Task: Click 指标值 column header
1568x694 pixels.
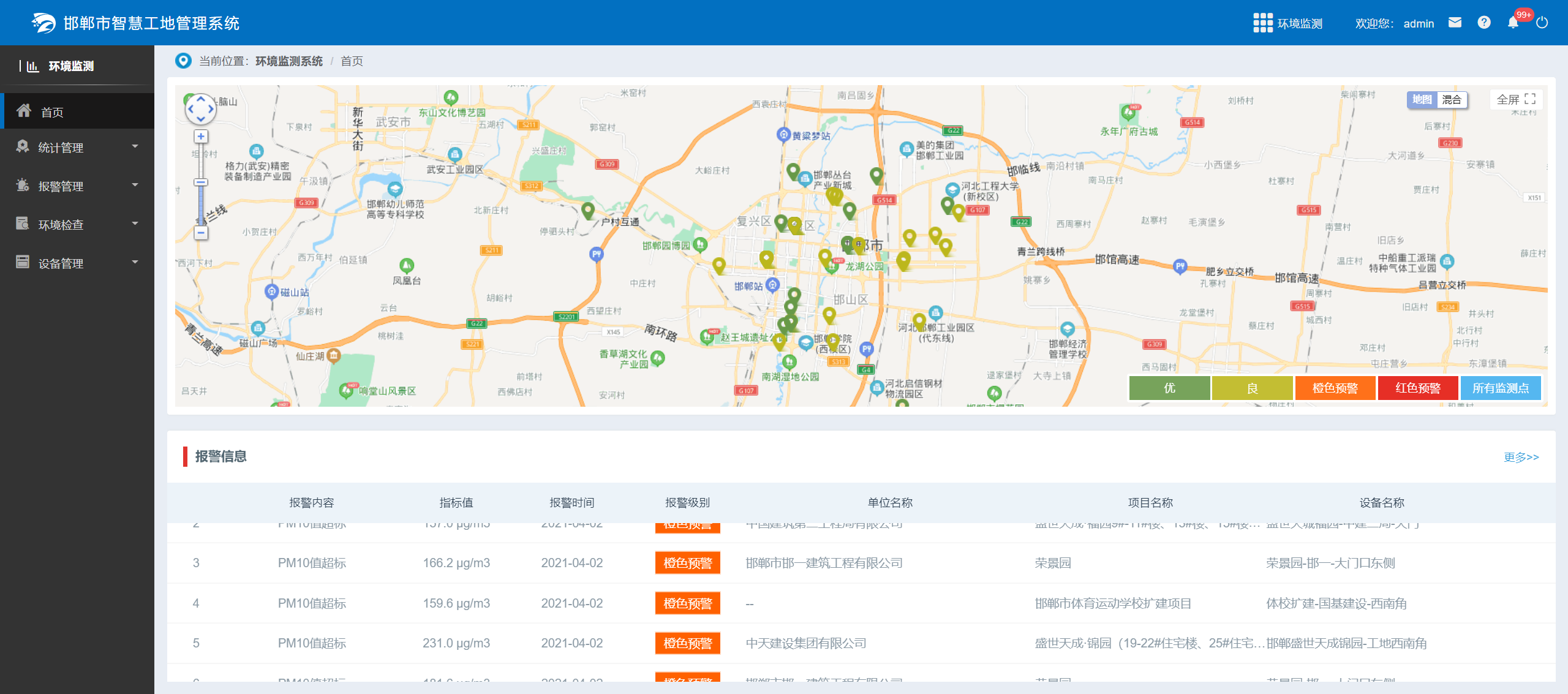Action: click(456, 502)
